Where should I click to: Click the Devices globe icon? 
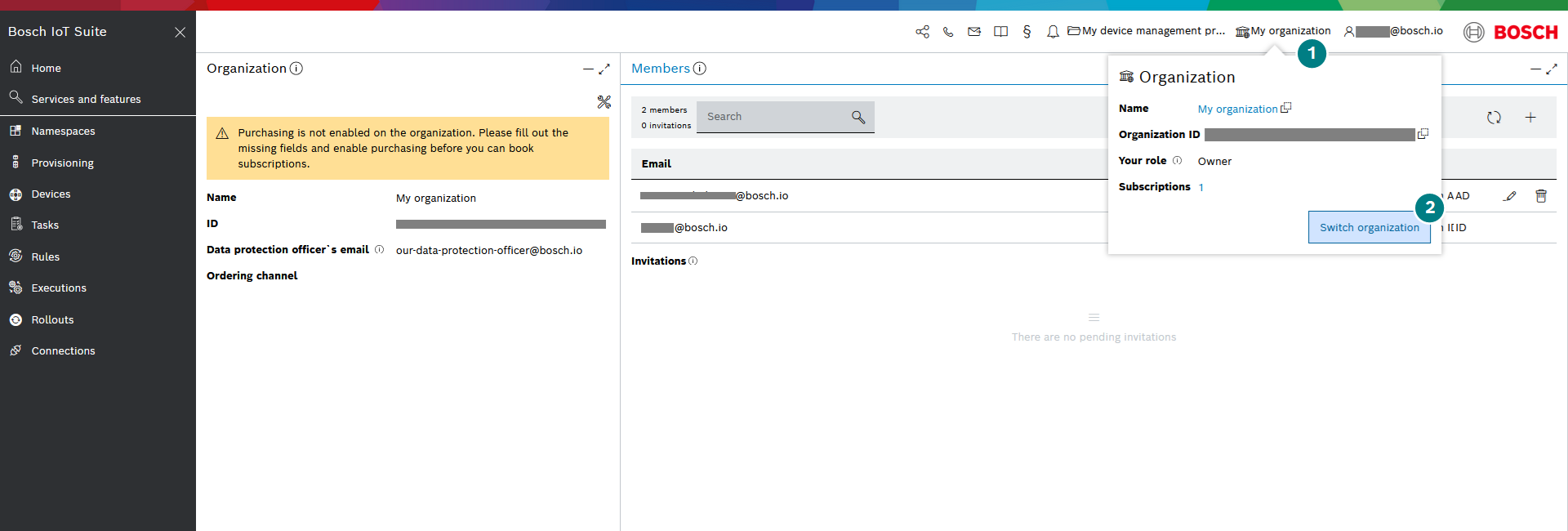pyautogui.click(x=16, y=194)
